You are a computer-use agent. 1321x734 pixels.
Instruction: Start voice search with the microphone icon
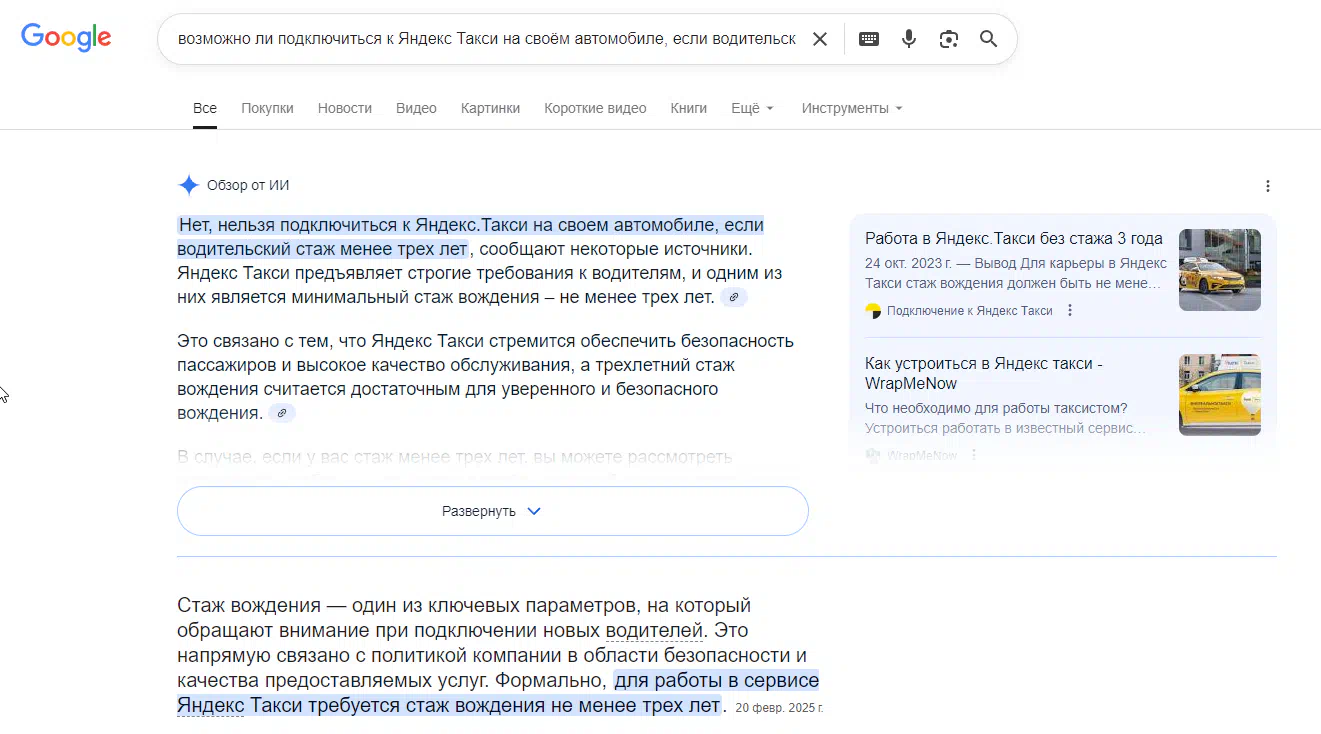point(909,39)
